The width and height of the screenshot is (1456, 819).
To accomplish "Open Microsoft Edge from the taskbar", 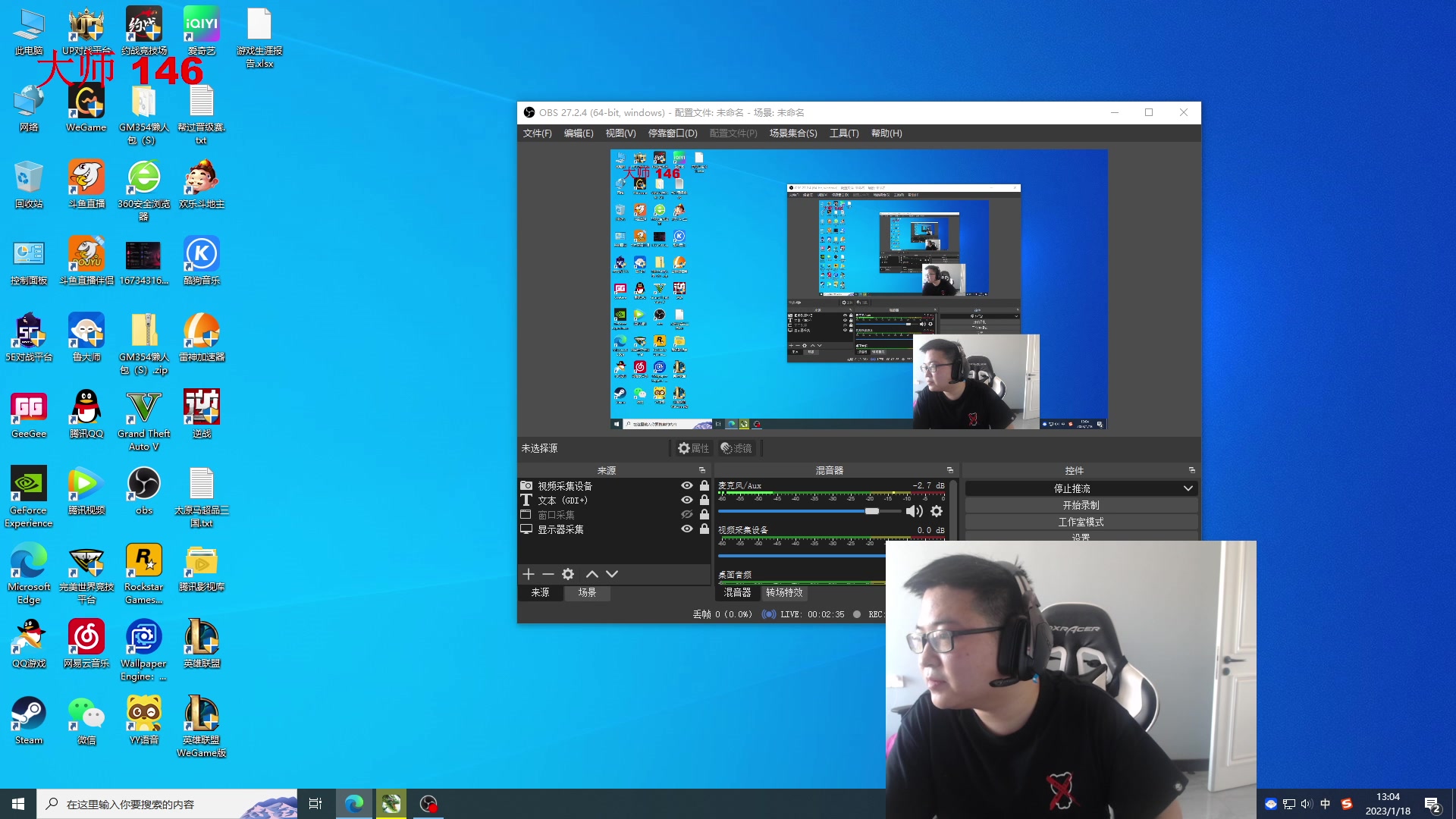I will 353,804.
